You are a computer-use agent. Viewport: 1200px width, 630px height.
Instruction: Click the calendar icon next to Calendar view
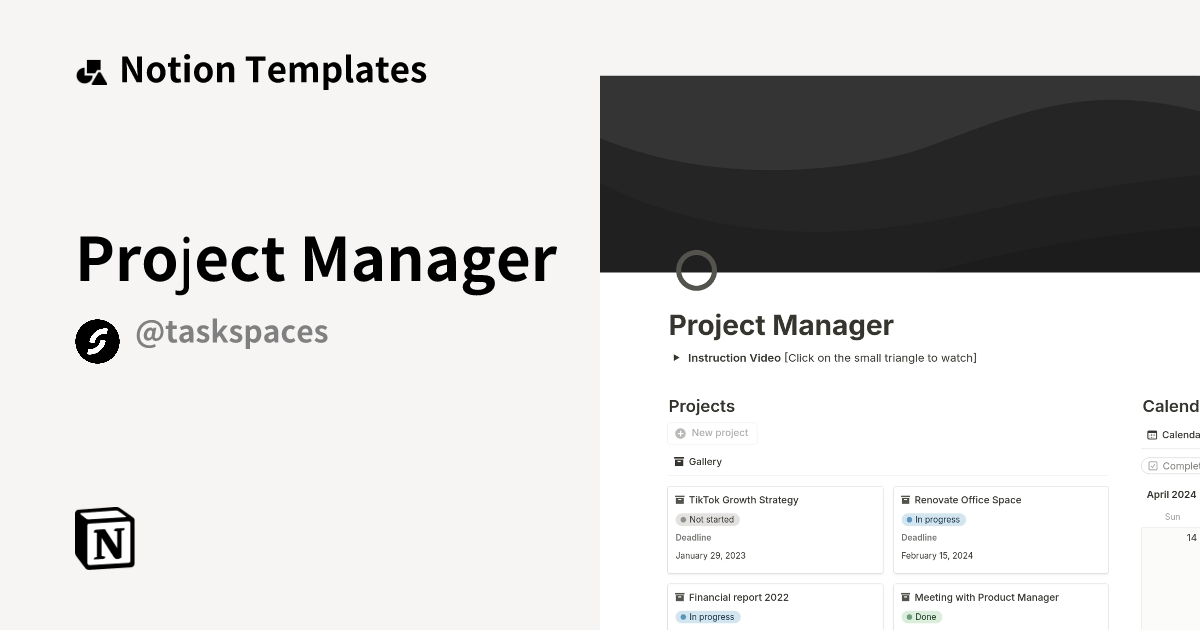tap(1151, 434)
